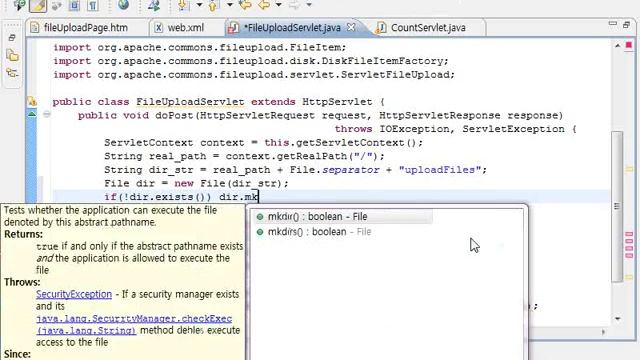Click the restore view icon in left sidebar
The image size is (640, 360).
[x=12, y=38]
